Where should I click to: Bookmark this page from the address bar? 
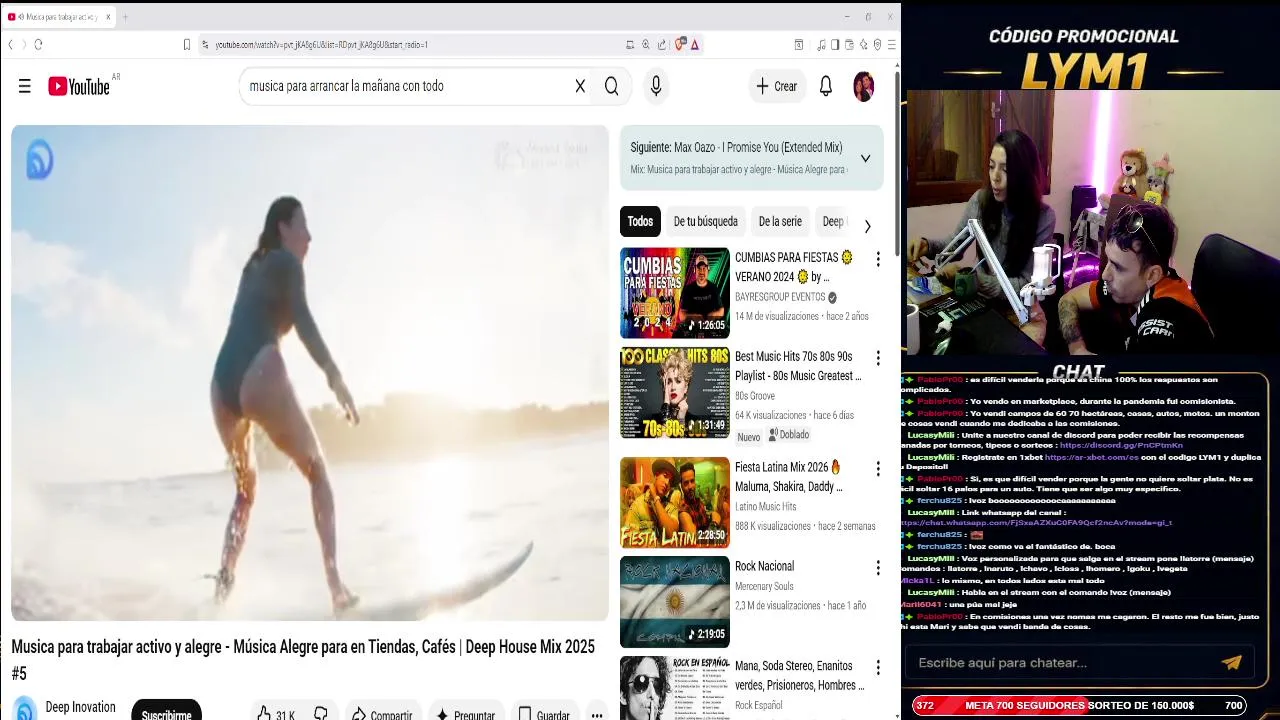click(x=186, y=44)
